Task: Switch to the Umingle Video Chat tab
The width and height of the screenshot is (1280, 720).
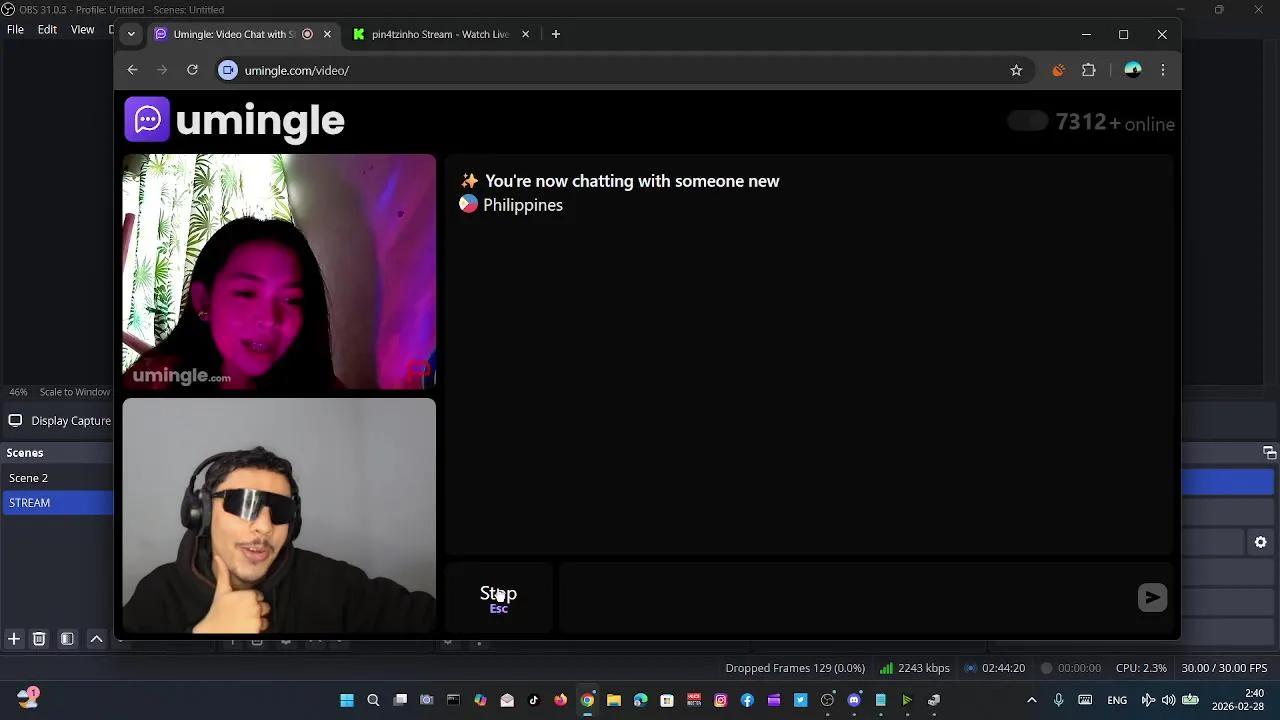Action: (233, 34)
